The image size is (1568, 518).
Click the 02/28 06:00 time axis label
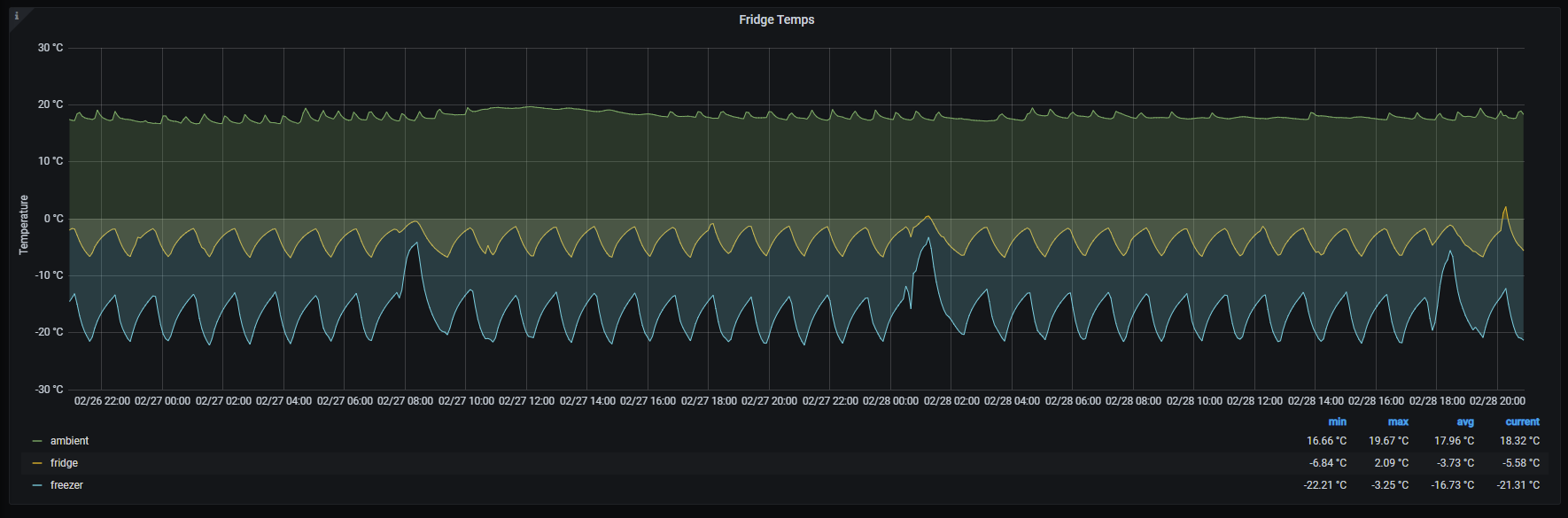(1073, 401)
